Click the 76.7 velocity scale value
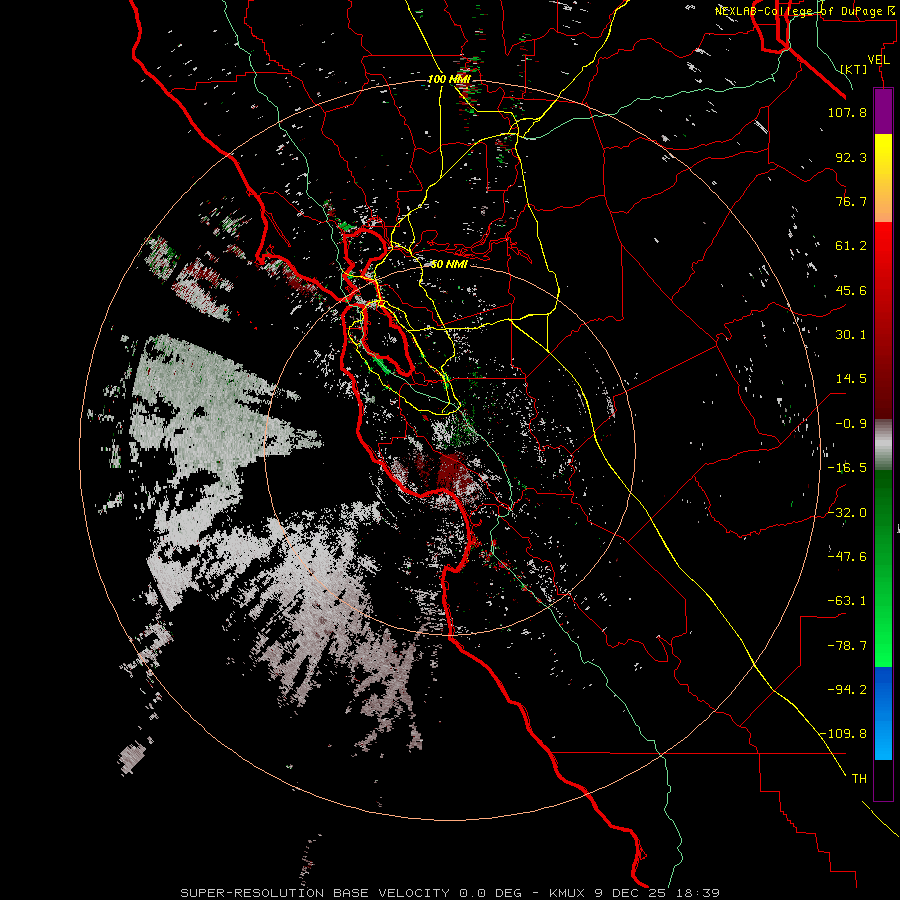The width and height of the screenshot is (900, 900). click(851, 201)
